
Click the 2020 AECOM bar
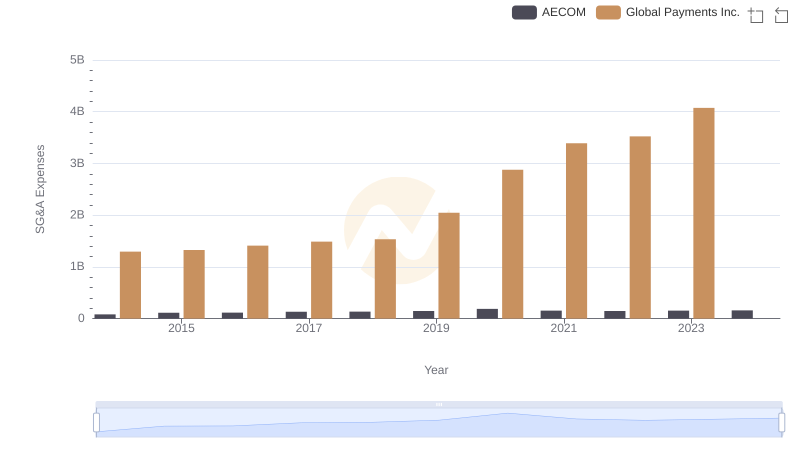click(x=487, y=314)
